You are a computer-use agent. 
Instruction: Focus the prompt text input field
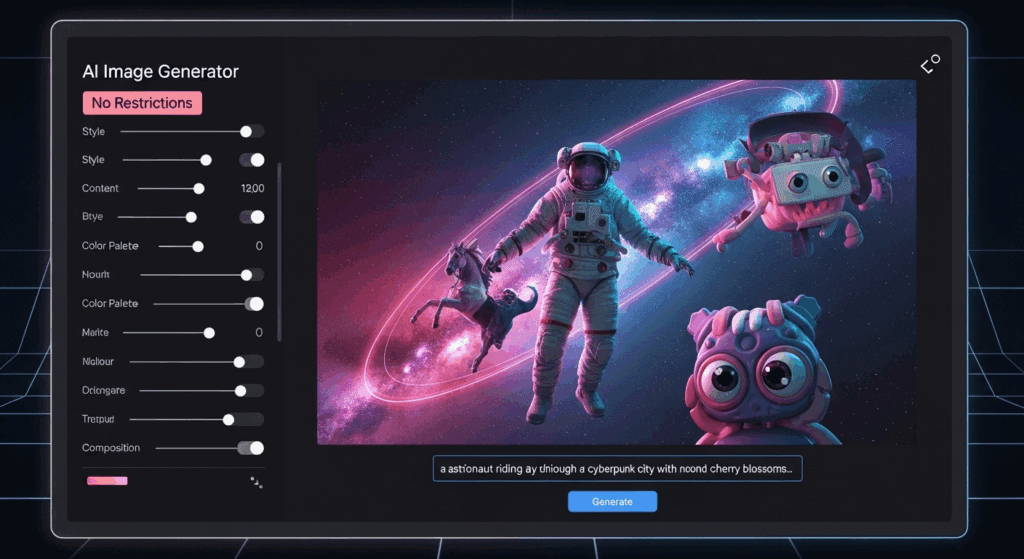[617, 468]
